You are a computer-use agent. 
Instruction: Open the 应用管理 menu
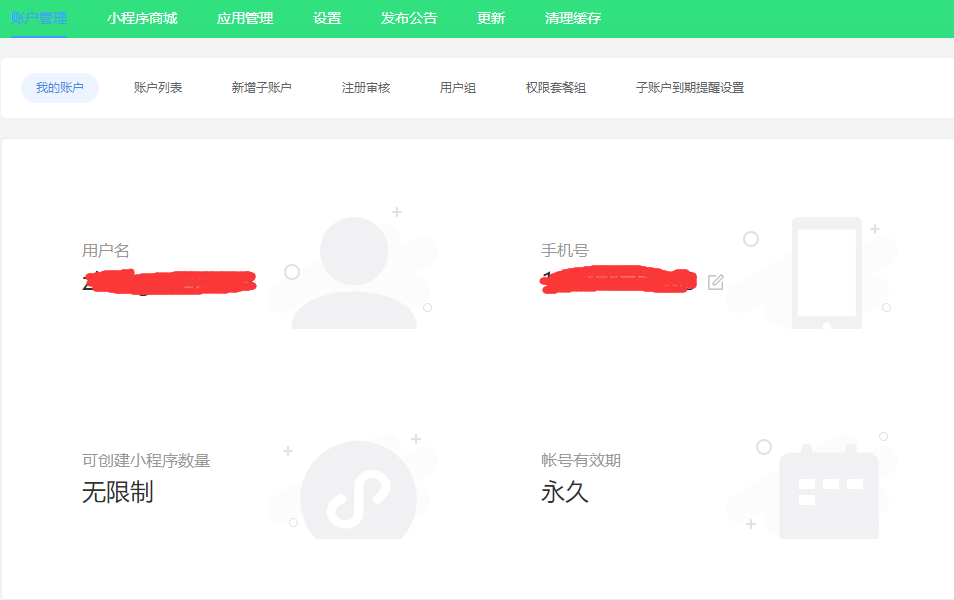(245, 17)
